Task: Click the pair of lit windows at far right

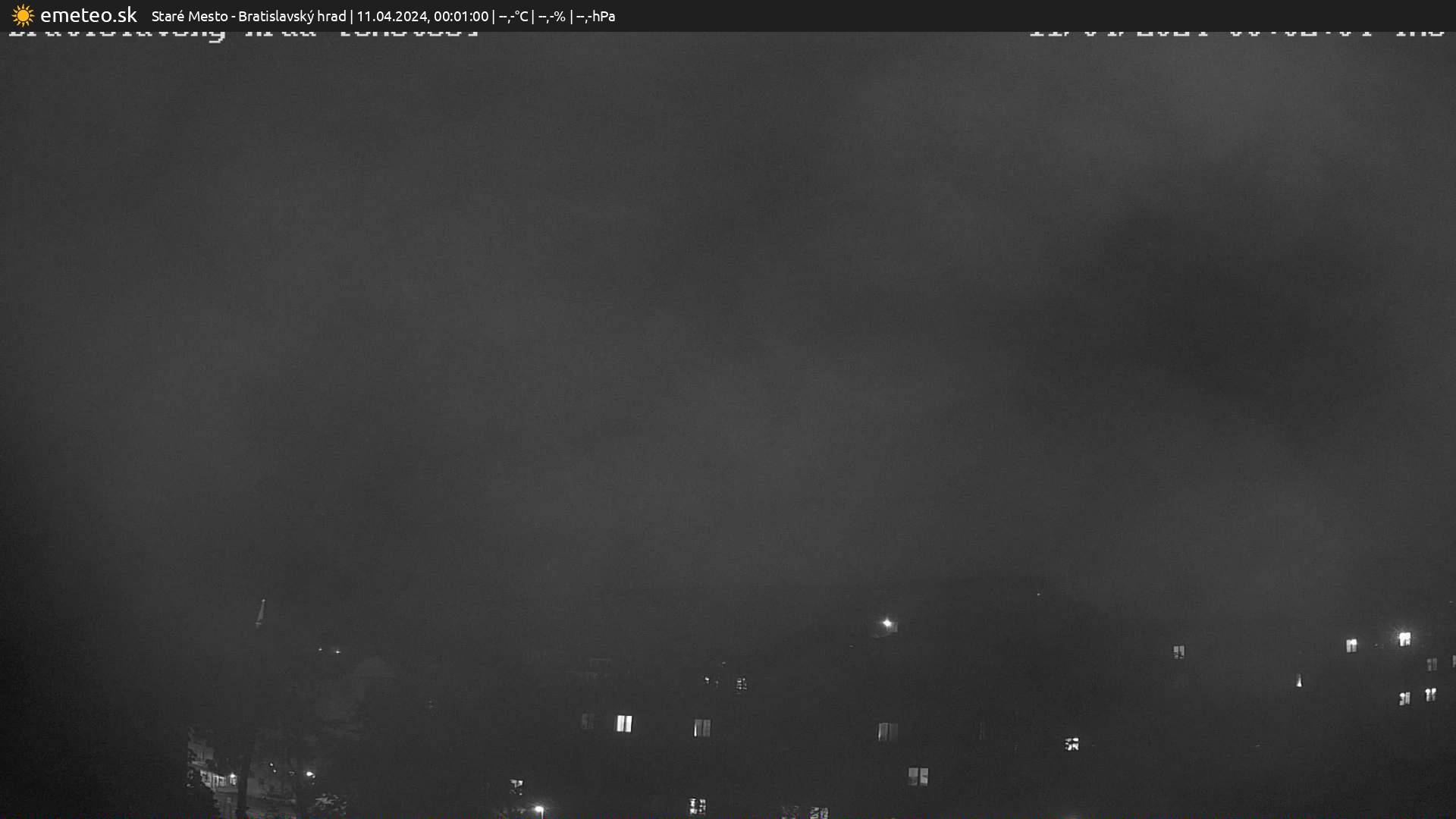Action: [1417, 696]
